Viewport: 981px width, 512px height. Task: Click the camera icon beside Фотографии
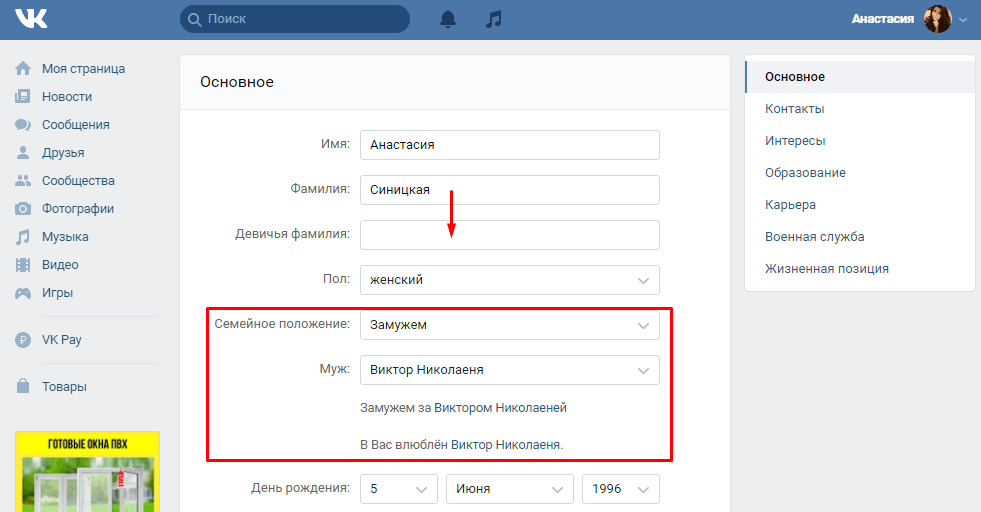tap(23, 208)
